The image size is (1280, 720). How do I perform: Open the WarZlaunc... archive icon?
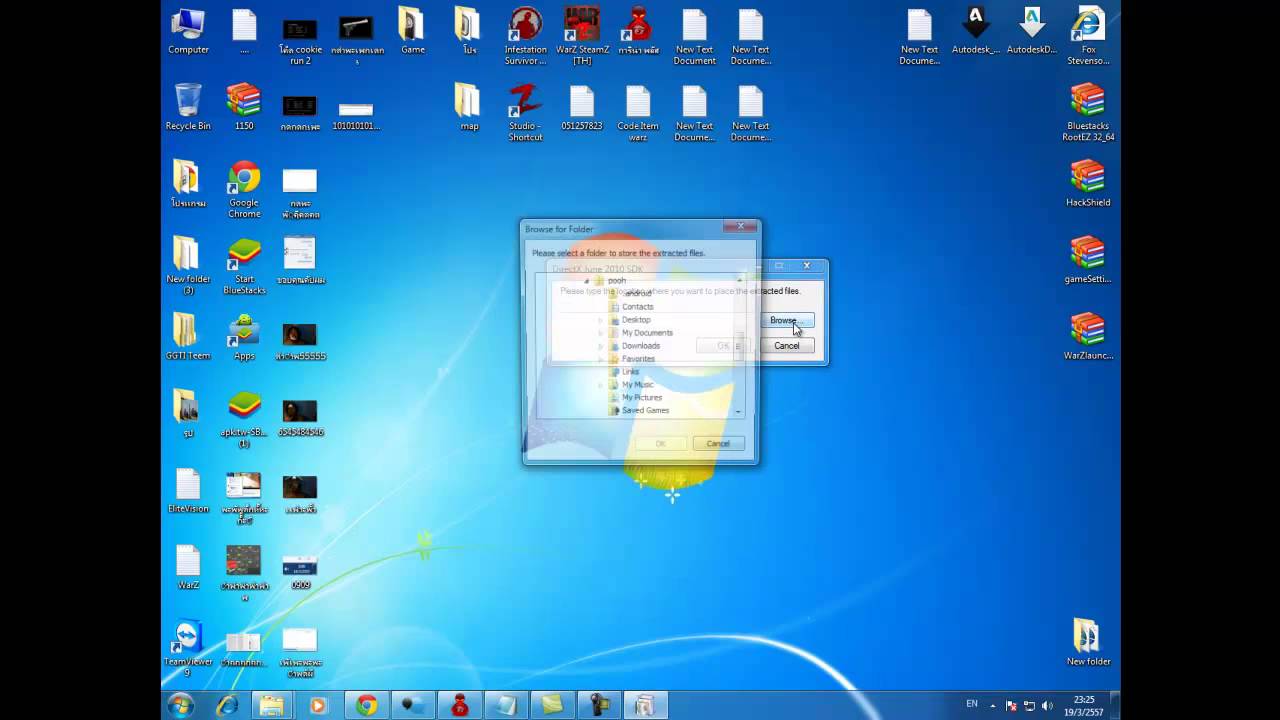1088,337
